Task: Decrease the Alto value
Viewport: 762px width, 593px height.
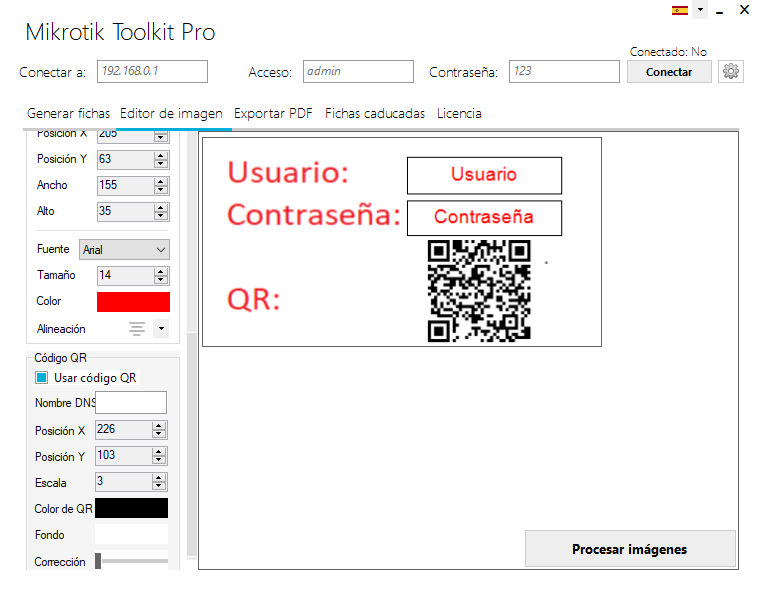Action: pos(161,216)
